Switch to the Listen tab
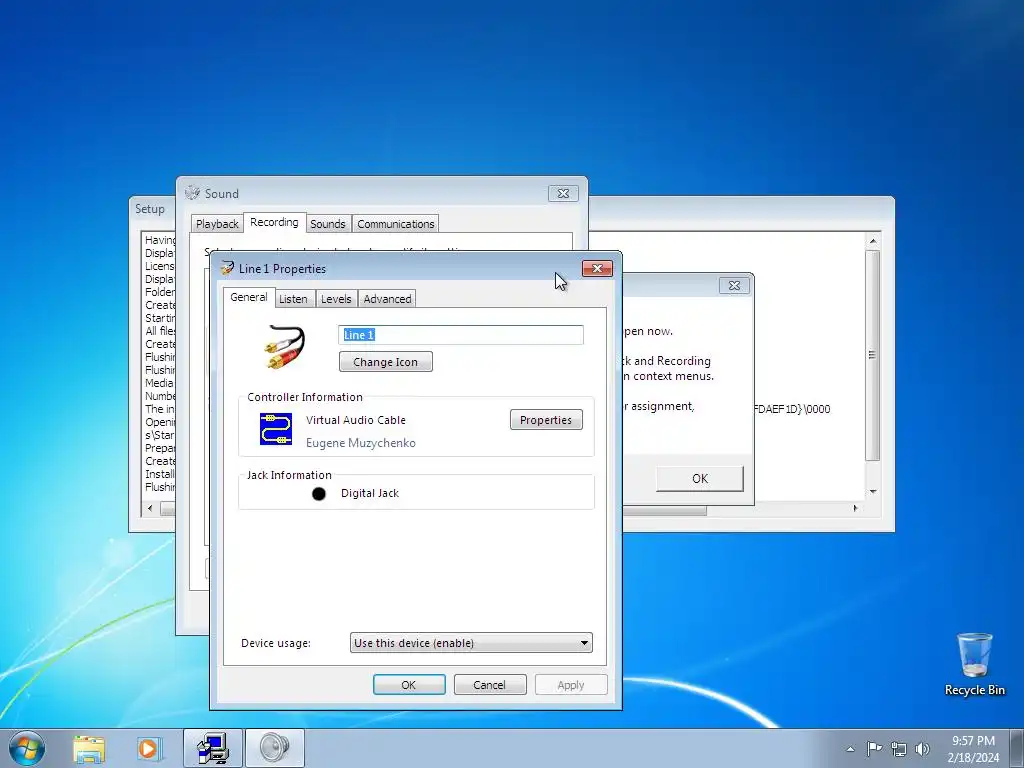The height and width of the screenshot is (768, 1024). pos(293,298)
